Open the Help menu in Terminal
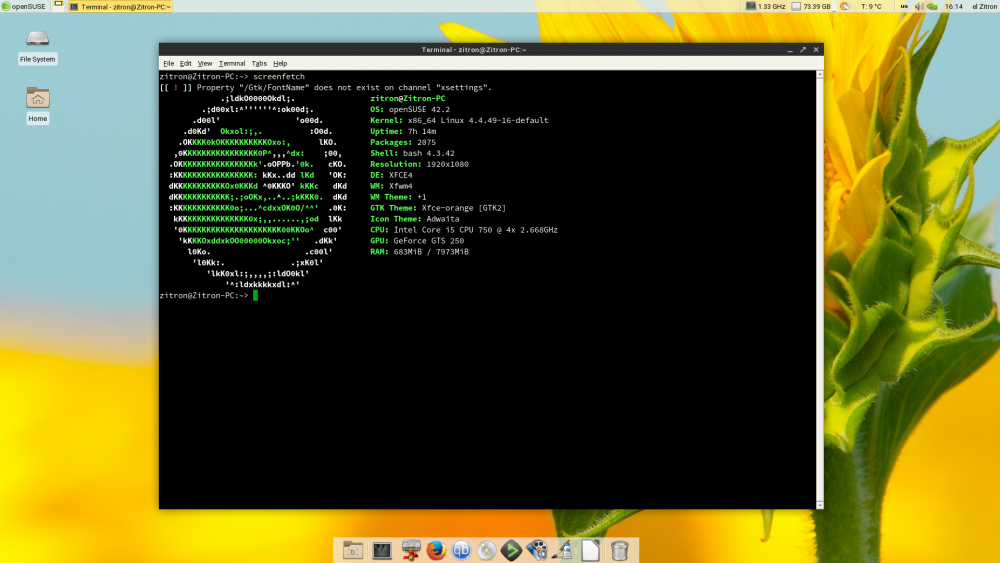Screen dimensions: 1000x563 280,64
